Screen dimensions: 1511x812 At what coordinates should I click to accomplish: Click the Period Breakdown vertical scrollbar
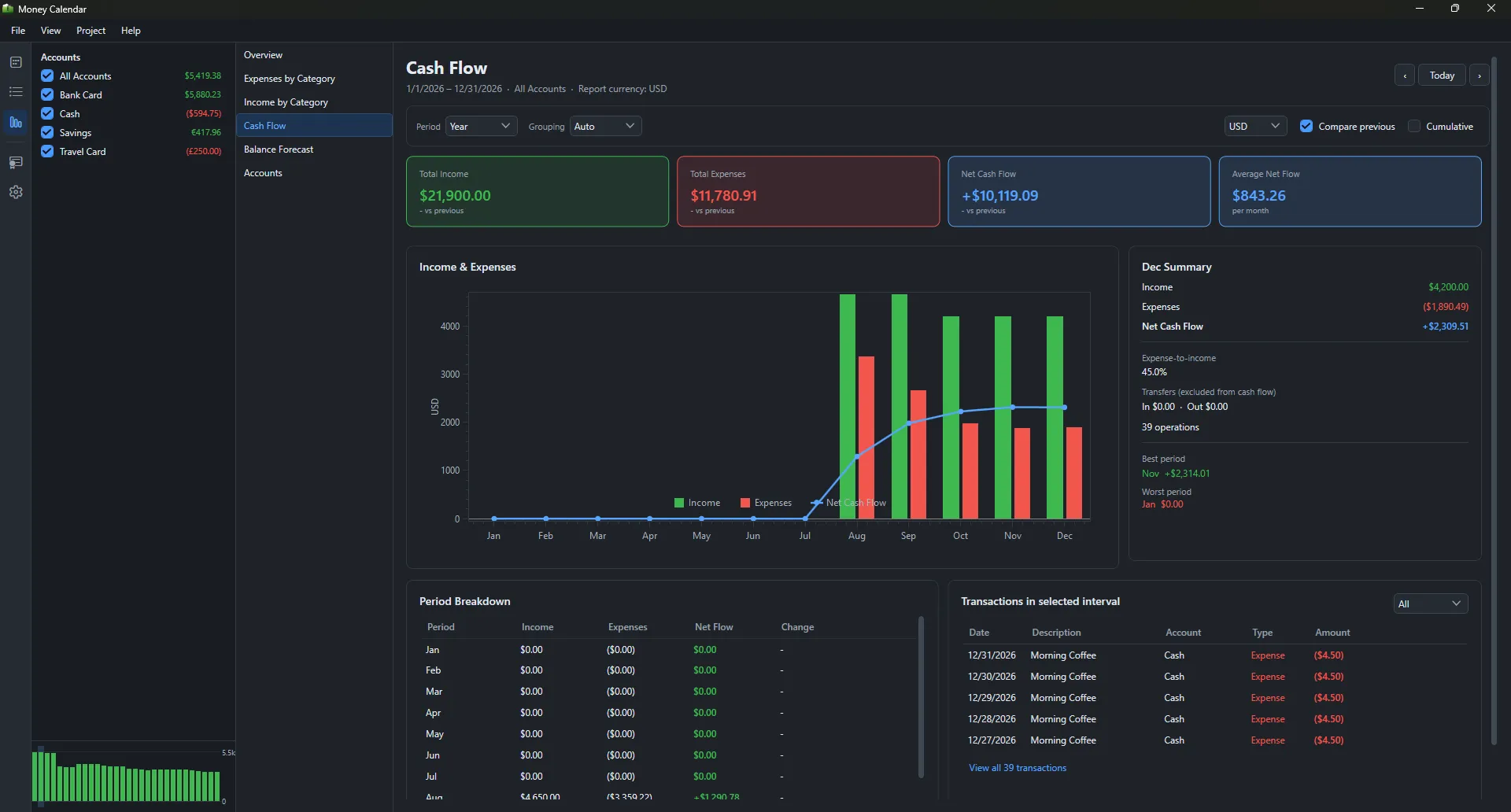(x=921, y=697)
